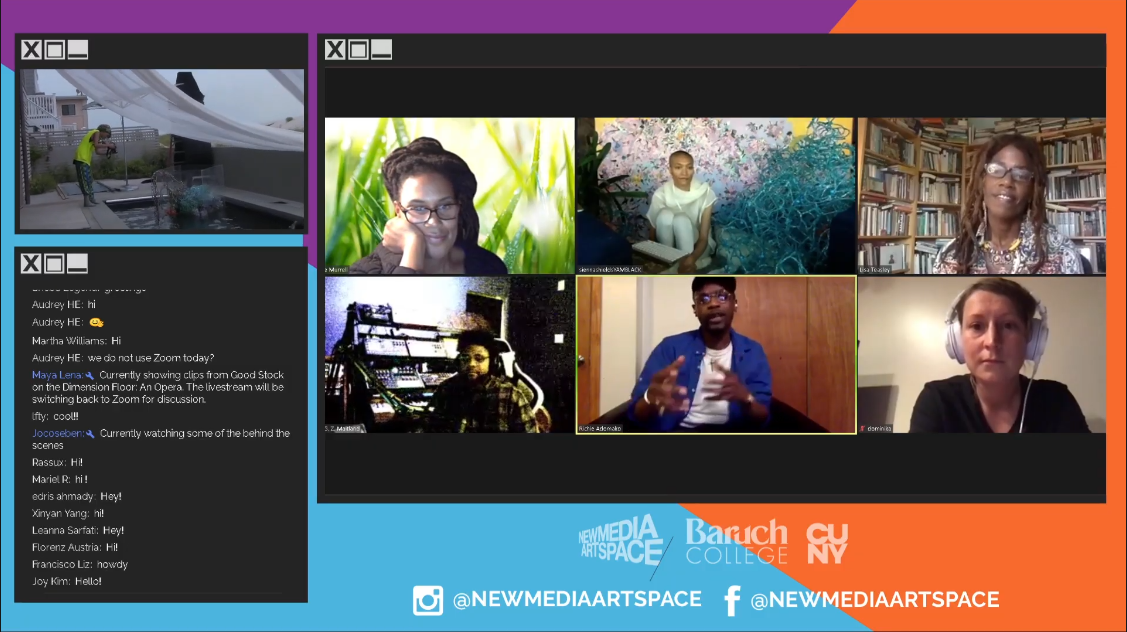Click the Instagram logo icon
This screenshot has height=632, width=1127.
[x=428, y=600]
